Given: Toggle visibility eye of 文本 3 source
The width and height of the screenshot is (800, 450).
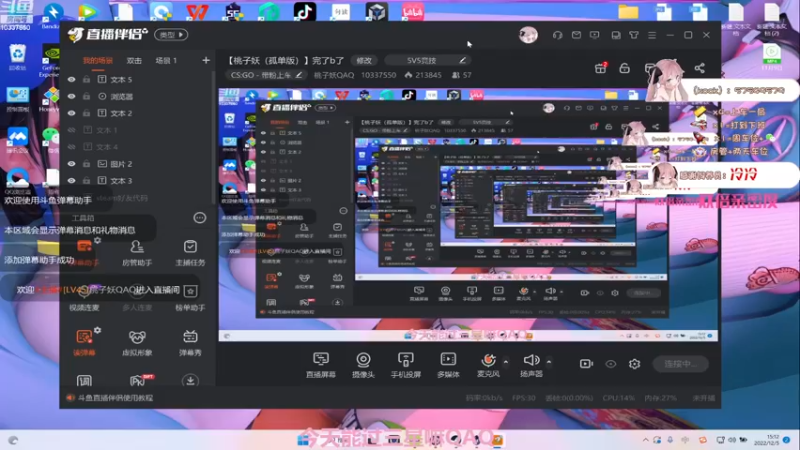Looking at the screenshot, I should point(71,181).
